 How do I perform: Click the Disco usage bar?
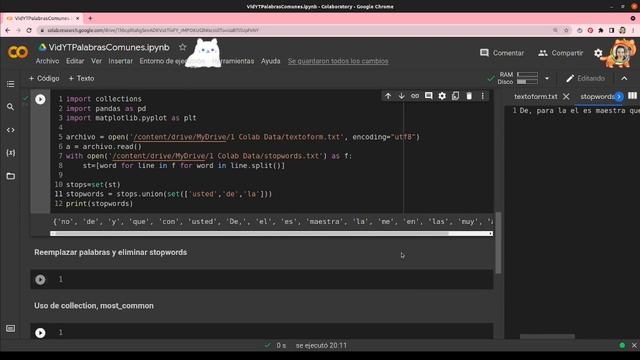[x=527, y=82]
